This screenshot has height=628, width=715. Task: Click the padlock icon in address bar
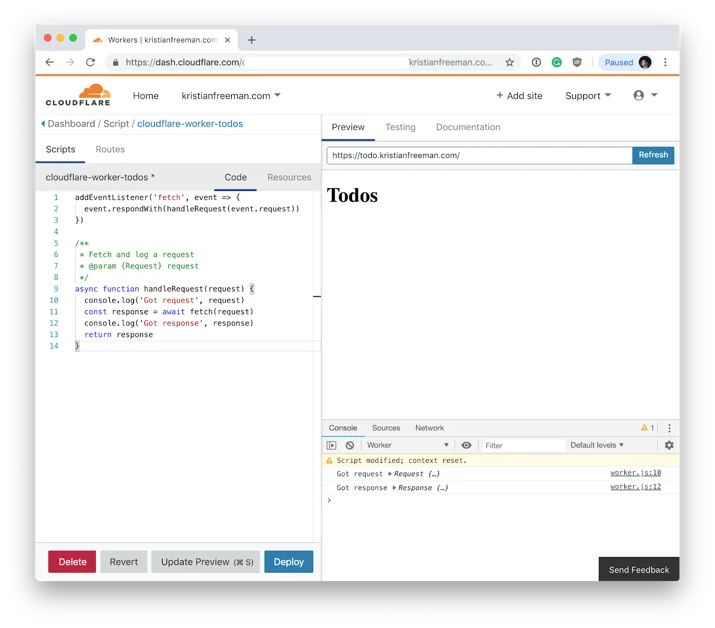[116, 62]
